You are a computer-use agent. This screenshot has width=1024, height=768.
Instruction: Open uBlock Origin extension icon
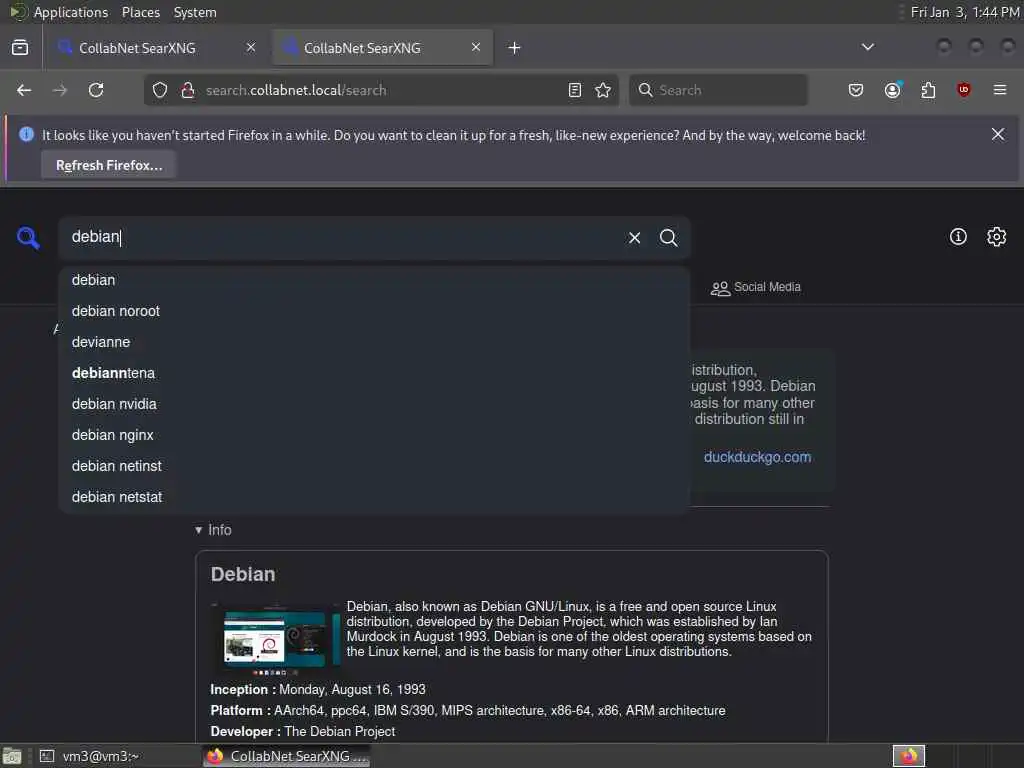point(963,90)
